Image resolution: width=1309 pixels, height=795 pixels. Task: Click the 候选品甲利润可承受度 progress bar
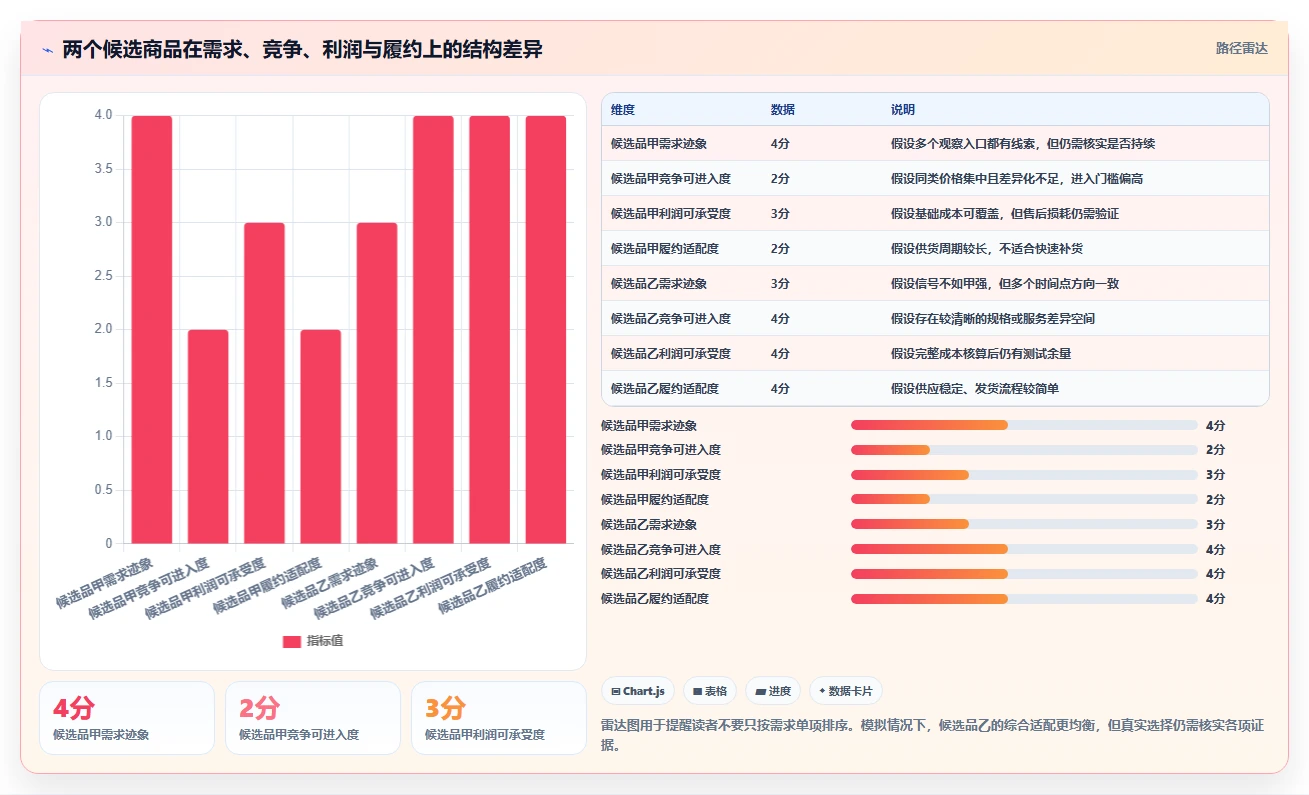[x=1024, y=475]
